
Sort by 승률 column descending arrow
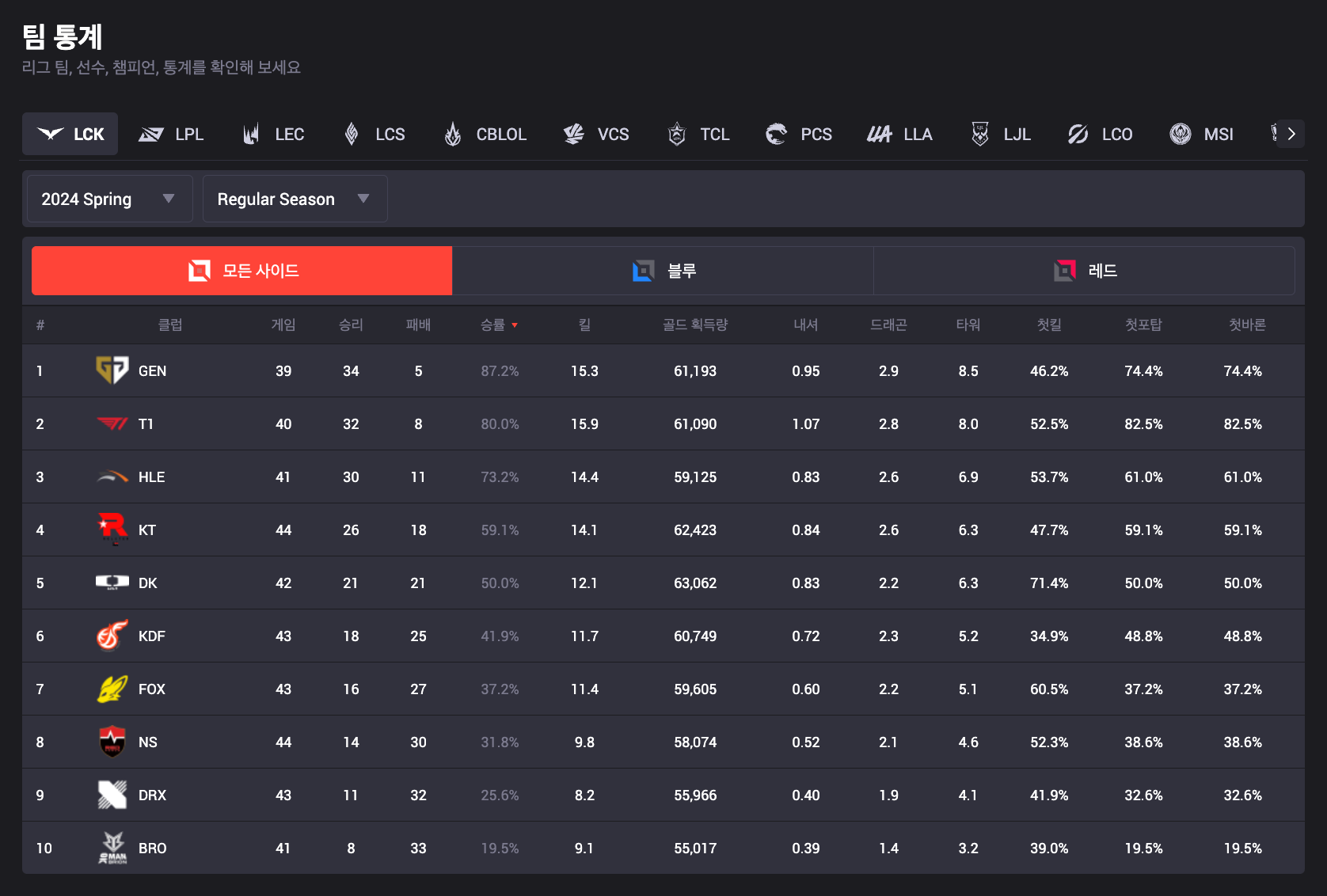click(x=515, y=325)
